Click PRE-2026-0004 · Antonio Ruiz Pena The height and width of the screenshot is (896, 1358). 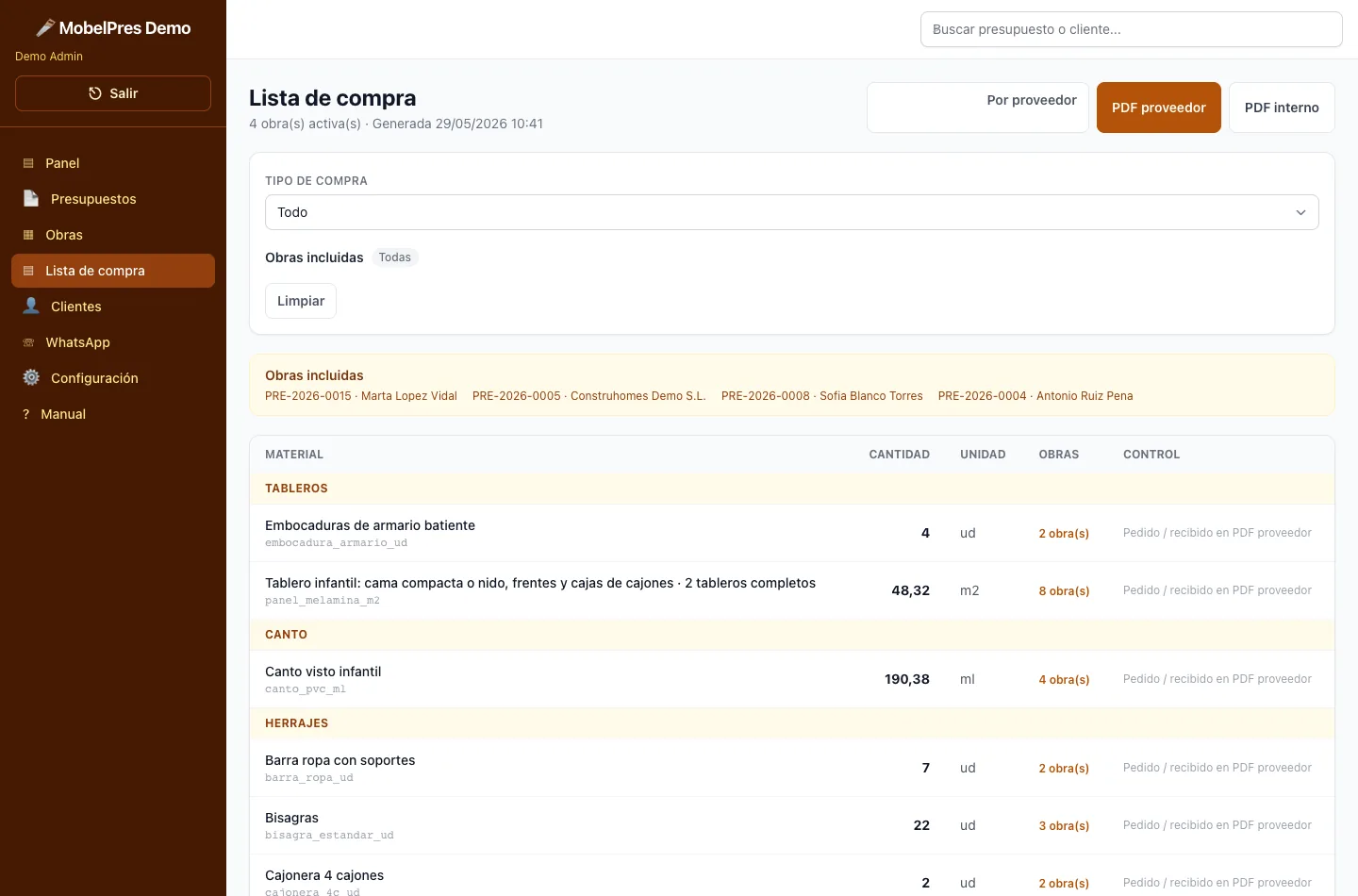tap(1035, 396)
